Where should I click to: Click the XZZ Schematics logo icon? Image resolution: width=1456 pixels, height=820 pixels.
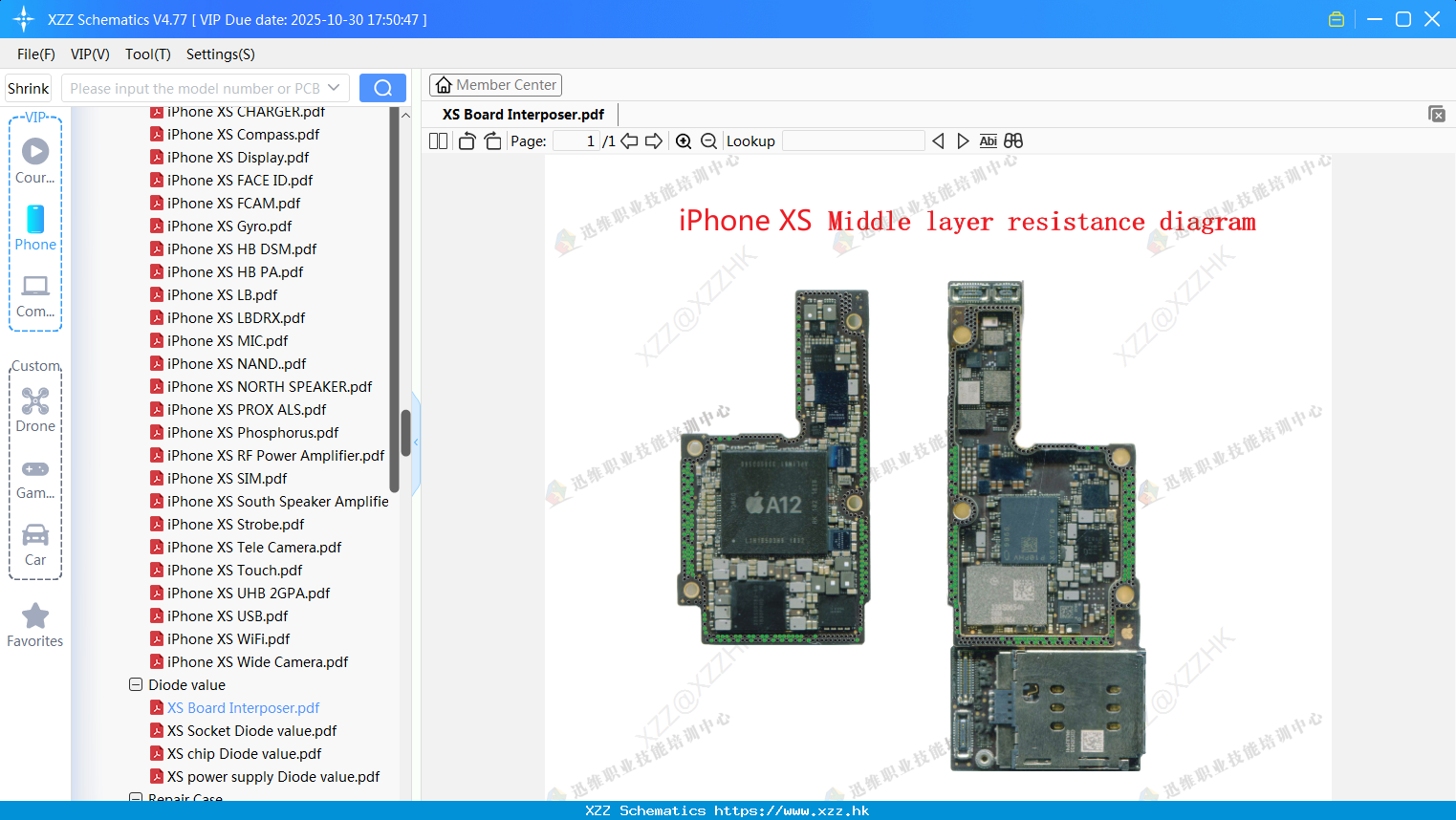24,19
